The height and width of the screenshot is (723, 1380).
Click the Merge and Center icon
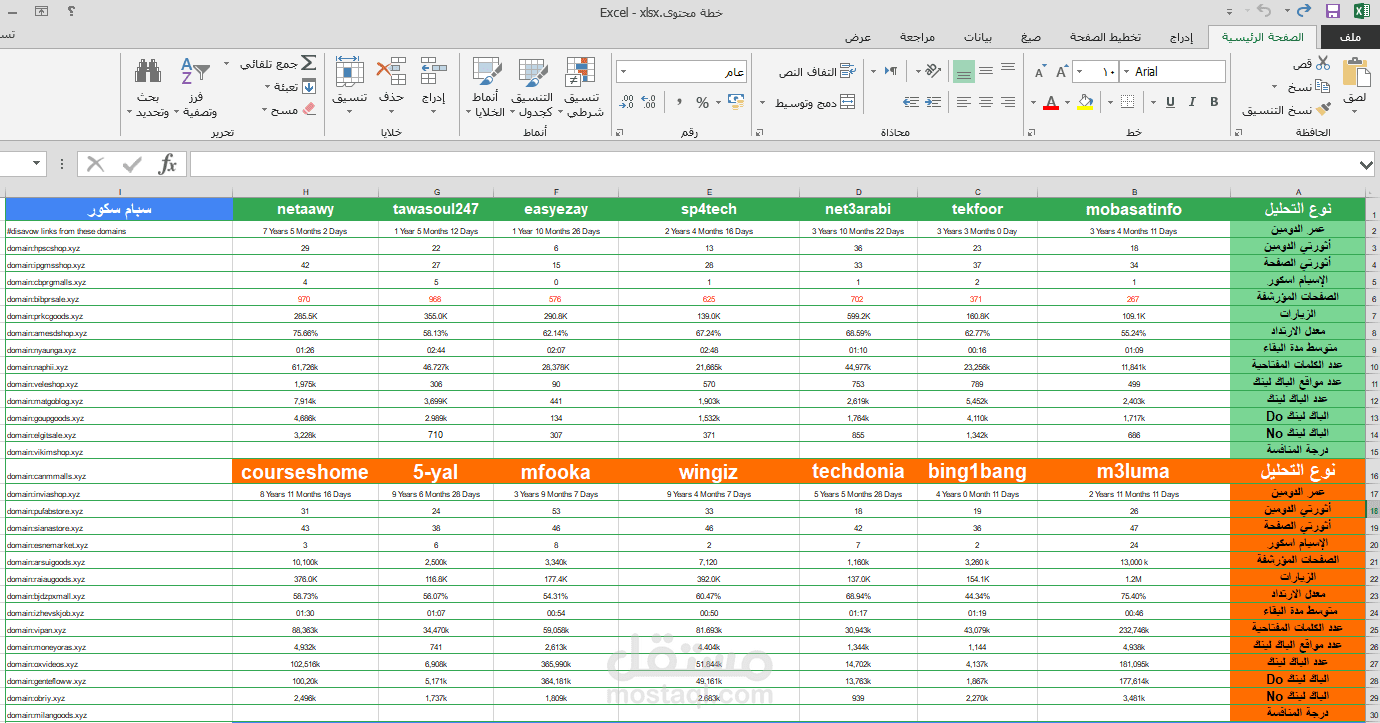(x=848, y=102)
